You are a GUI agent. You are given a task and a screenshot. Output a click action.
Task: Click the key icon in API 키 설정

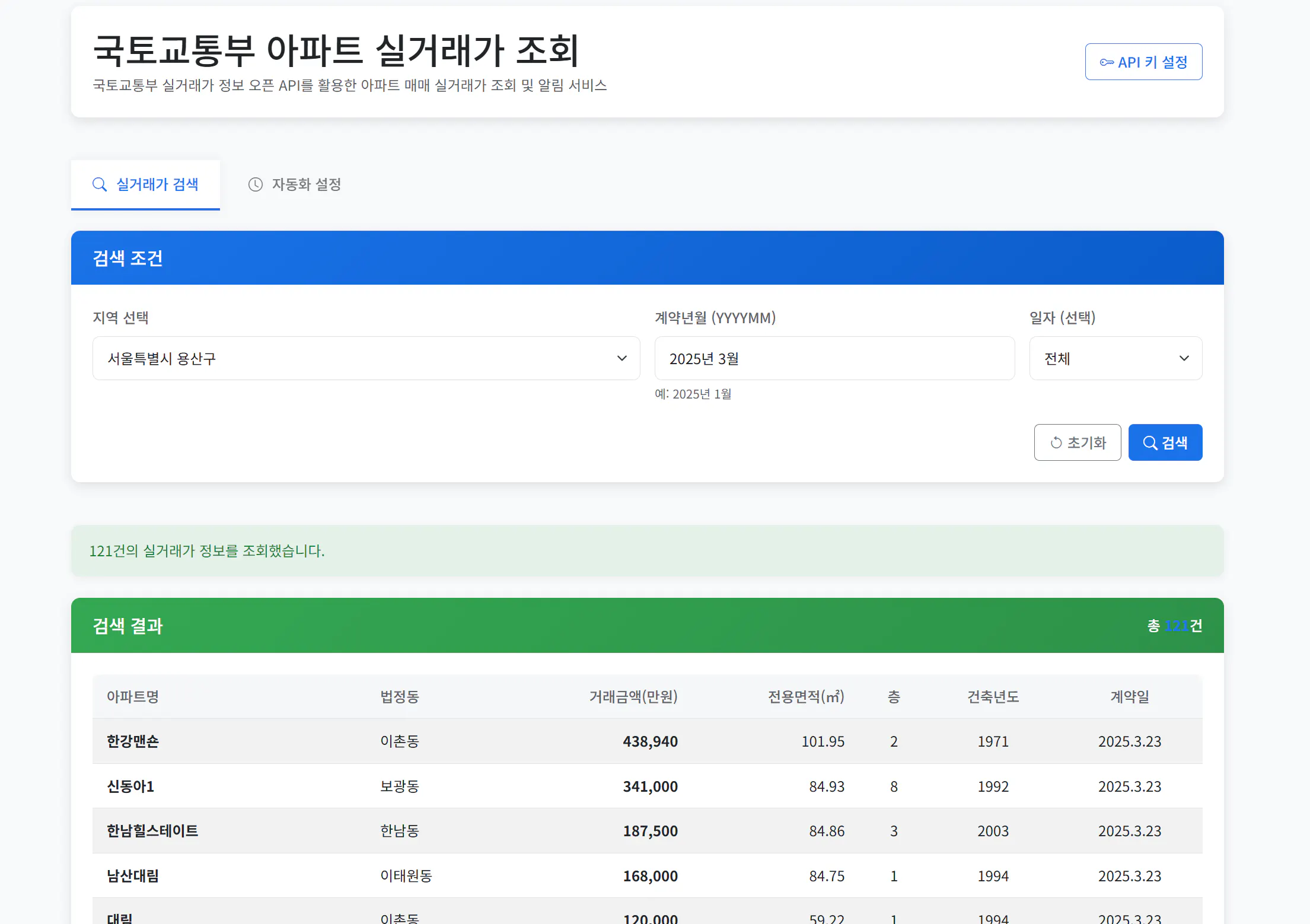pyautogui.click(x=1107, y=62)
